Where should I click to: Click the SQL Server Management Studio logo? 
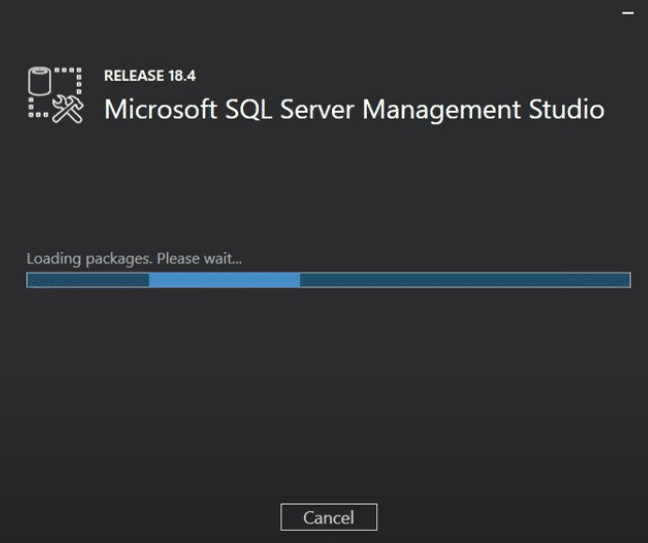tap(53, 97)
